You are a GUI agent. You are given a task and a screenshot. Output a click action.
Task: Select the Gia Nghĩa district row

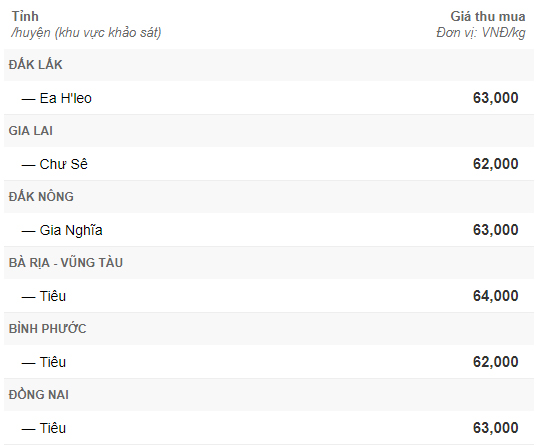269,230
